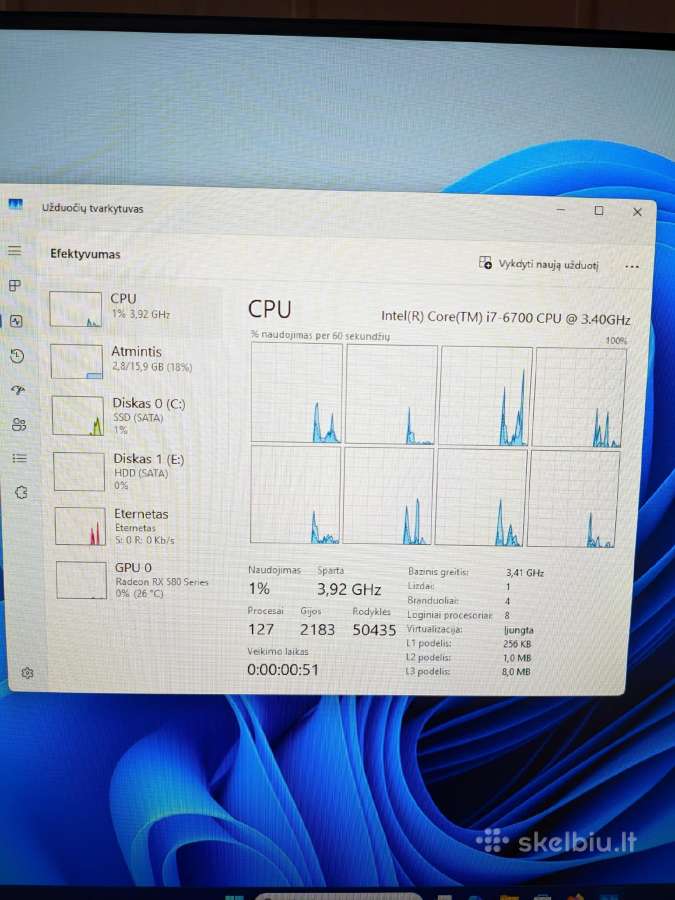Click the Task Manager app icon in title bar
This screenshot has height=900, width=675.
click(15, 204)
